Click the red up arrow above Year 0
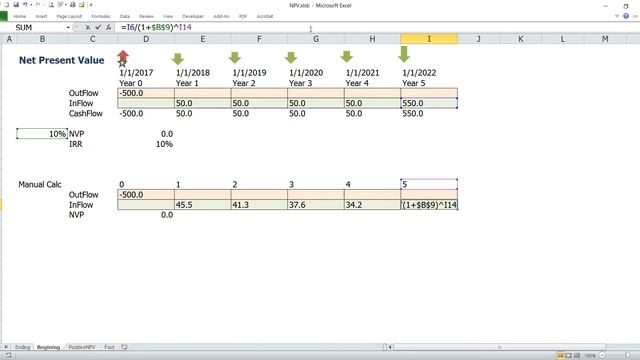The height and width of the screenshot is (360, 640). 123,56
